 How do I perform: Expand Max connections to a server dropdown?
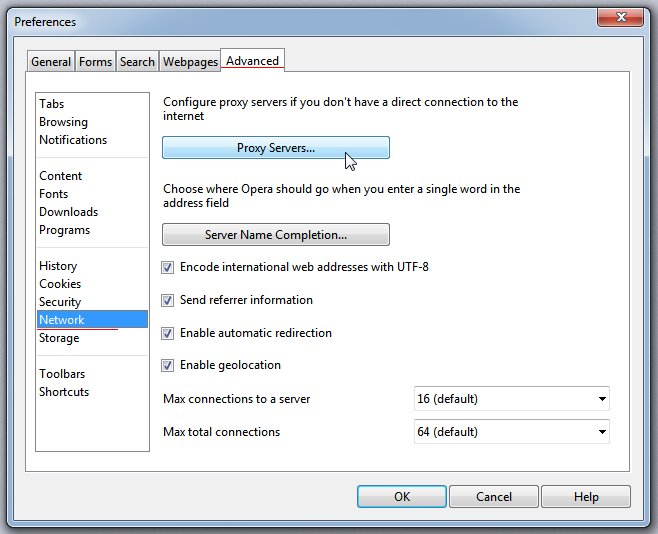(512, 399)
